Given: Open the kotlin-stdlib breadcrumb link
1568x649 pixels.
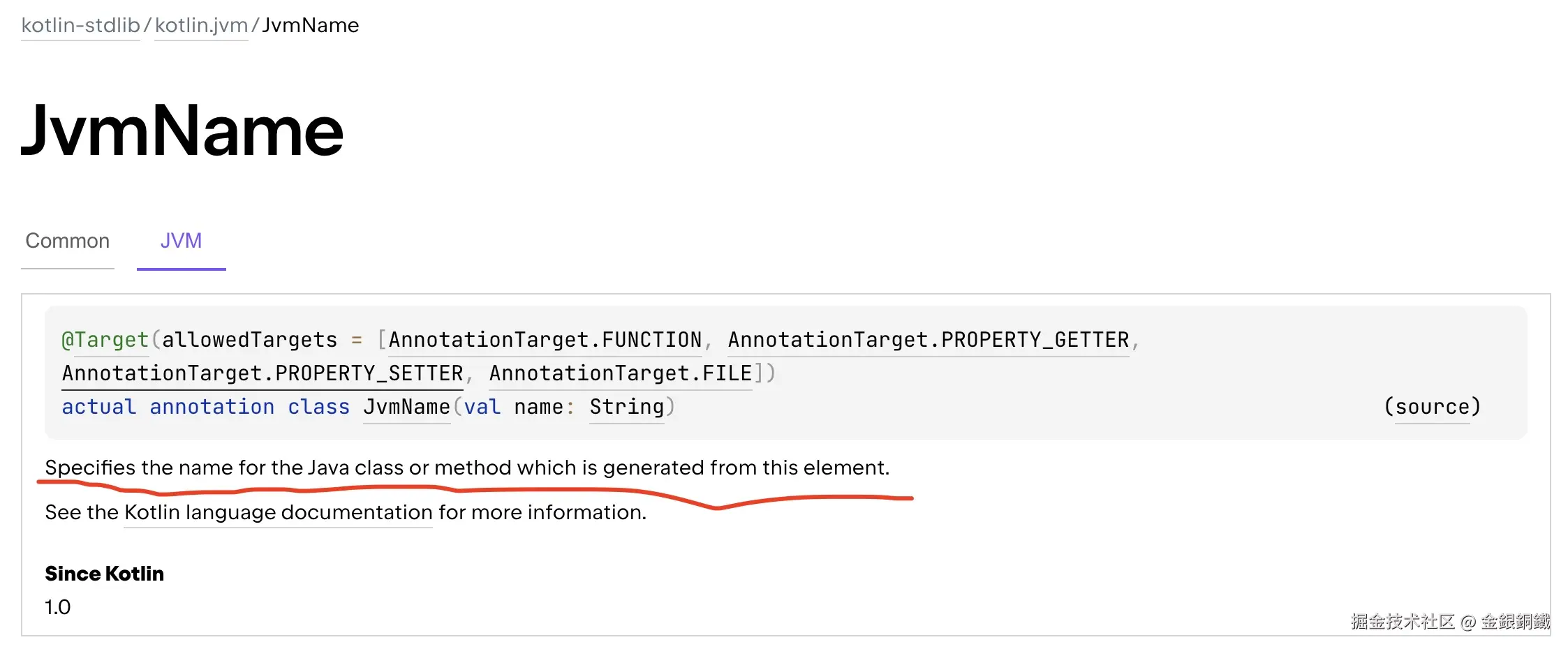Looking at the screenshot, I should [x=81, y=25].
